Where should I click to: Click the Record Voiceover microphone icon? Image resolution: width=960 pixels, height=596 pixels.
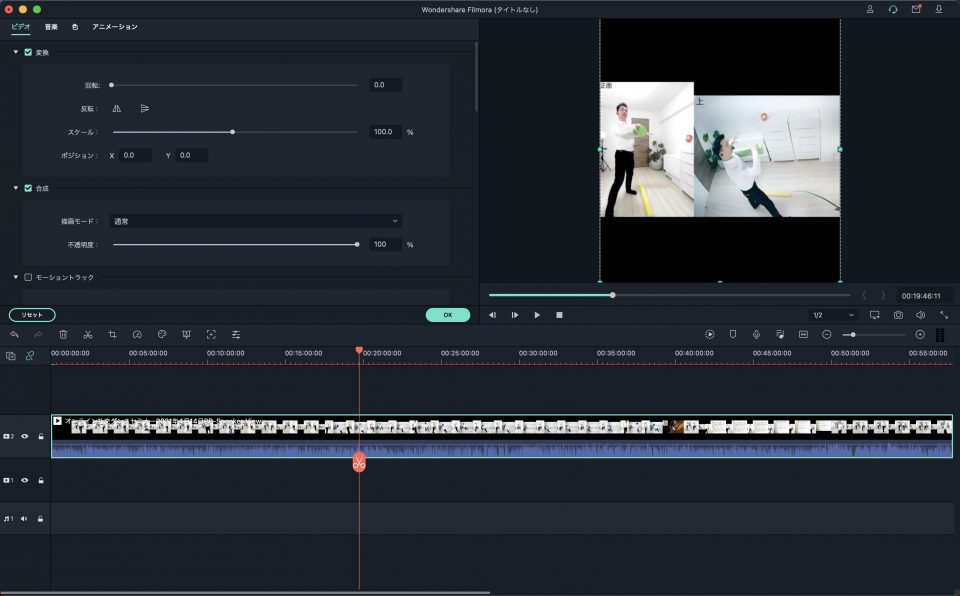755,334
